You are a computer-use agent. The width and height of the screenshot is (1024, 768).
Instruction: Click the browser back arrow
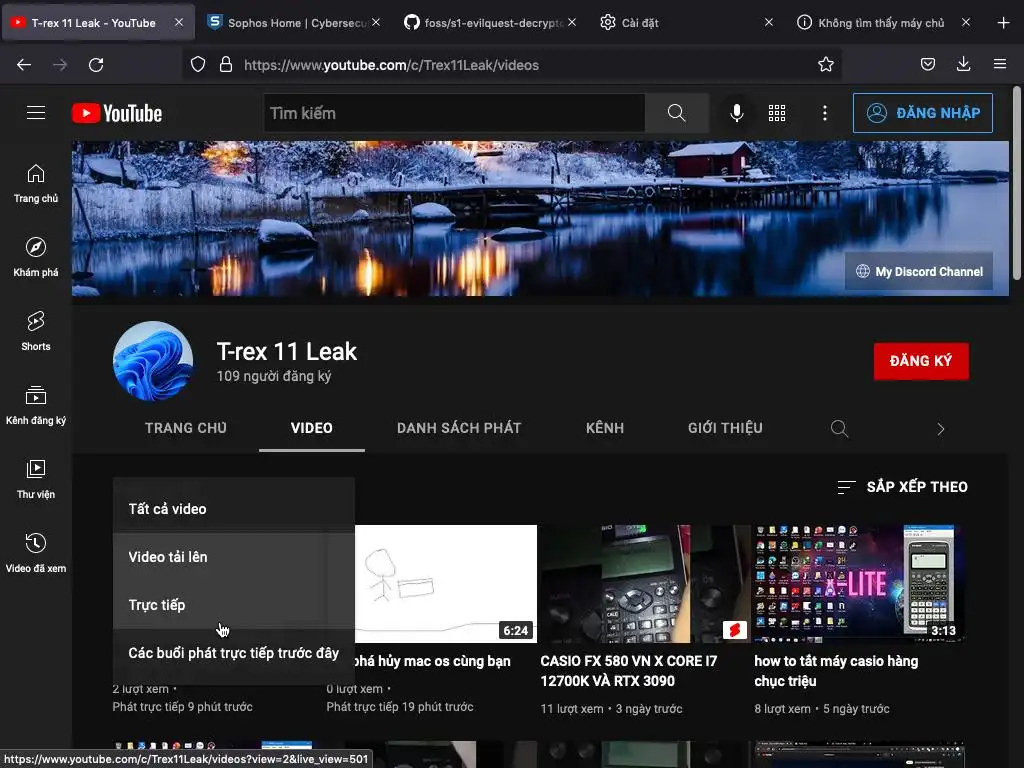coord(24,65)
